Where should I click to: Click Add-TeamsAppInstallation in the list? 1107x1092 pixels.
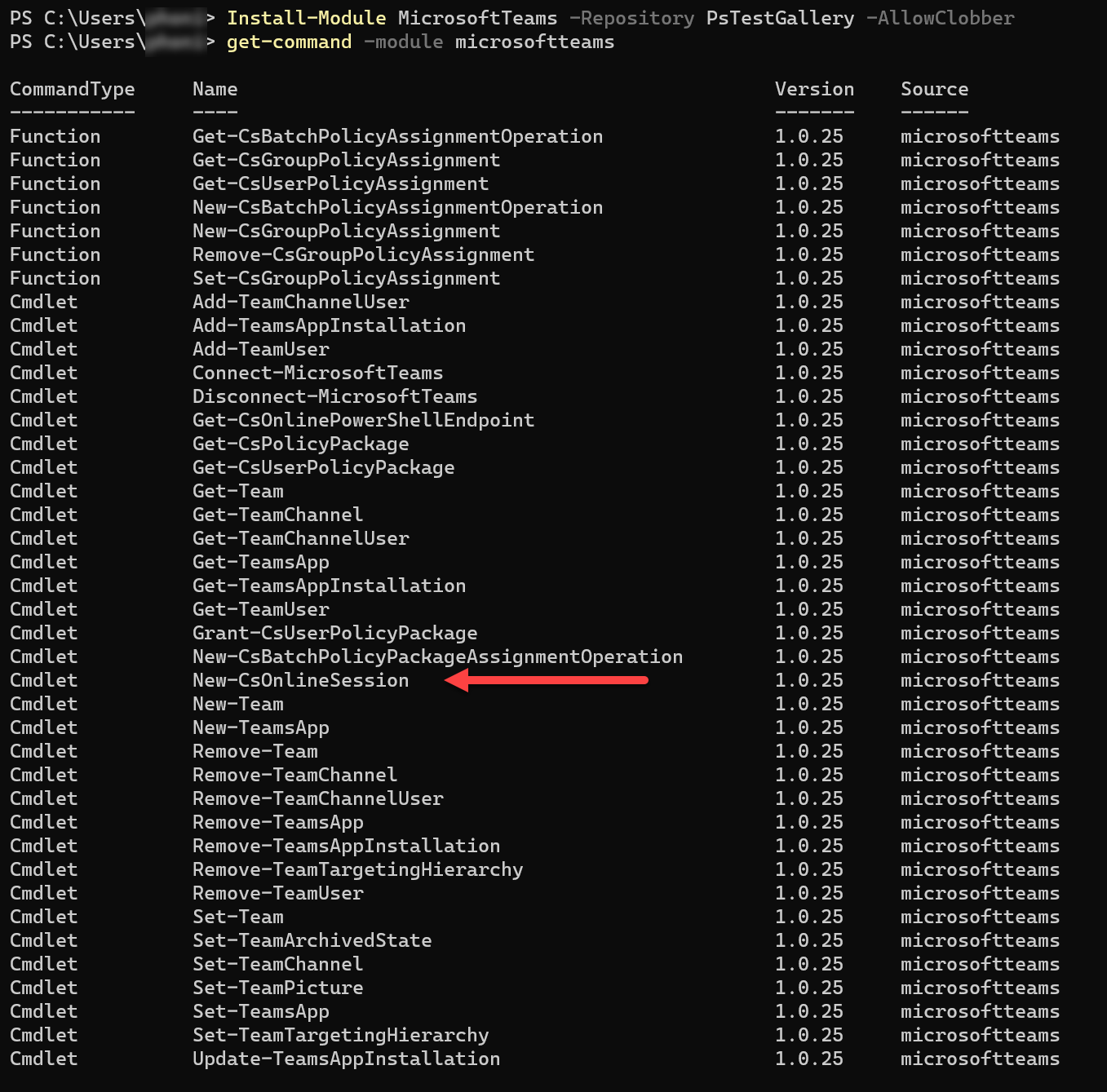[329, 325]
